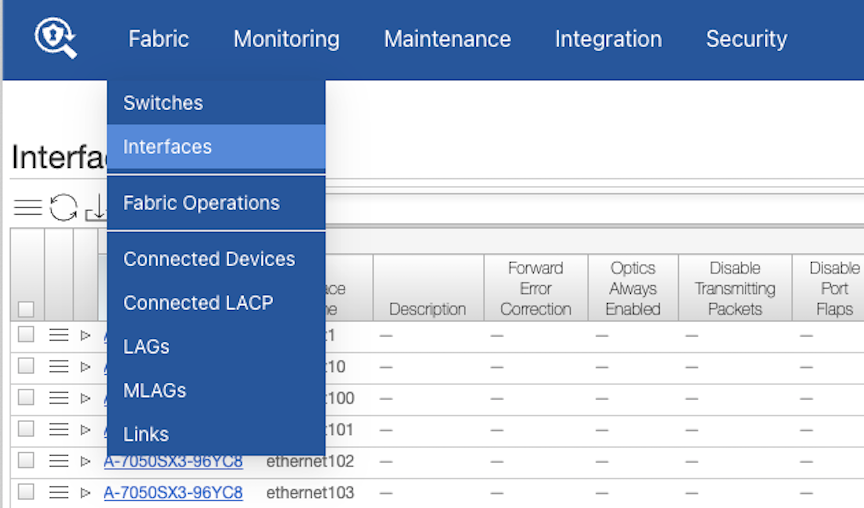The width and height of the screenshot is (864, 508).
Task: Open the Fabric menu
Action: [x=159, y=39]
